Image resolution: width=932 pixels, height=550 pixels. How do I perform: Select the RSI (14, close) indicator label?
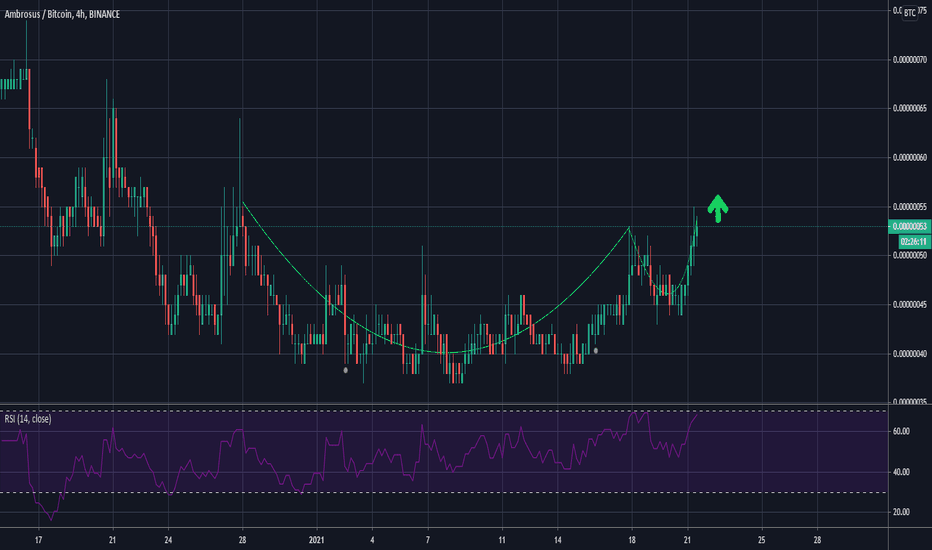[x=28, y=419]
